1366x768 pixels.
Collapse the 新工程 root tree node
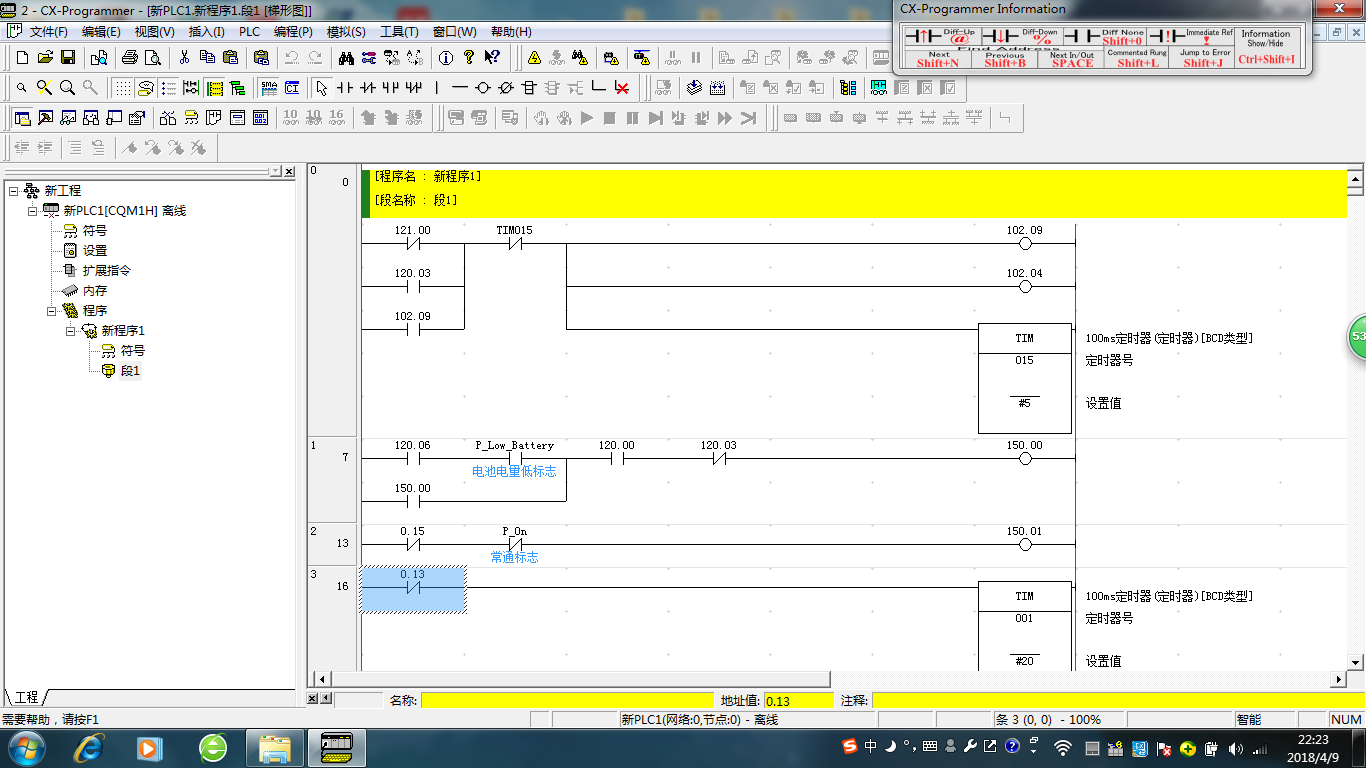[13, 191]
